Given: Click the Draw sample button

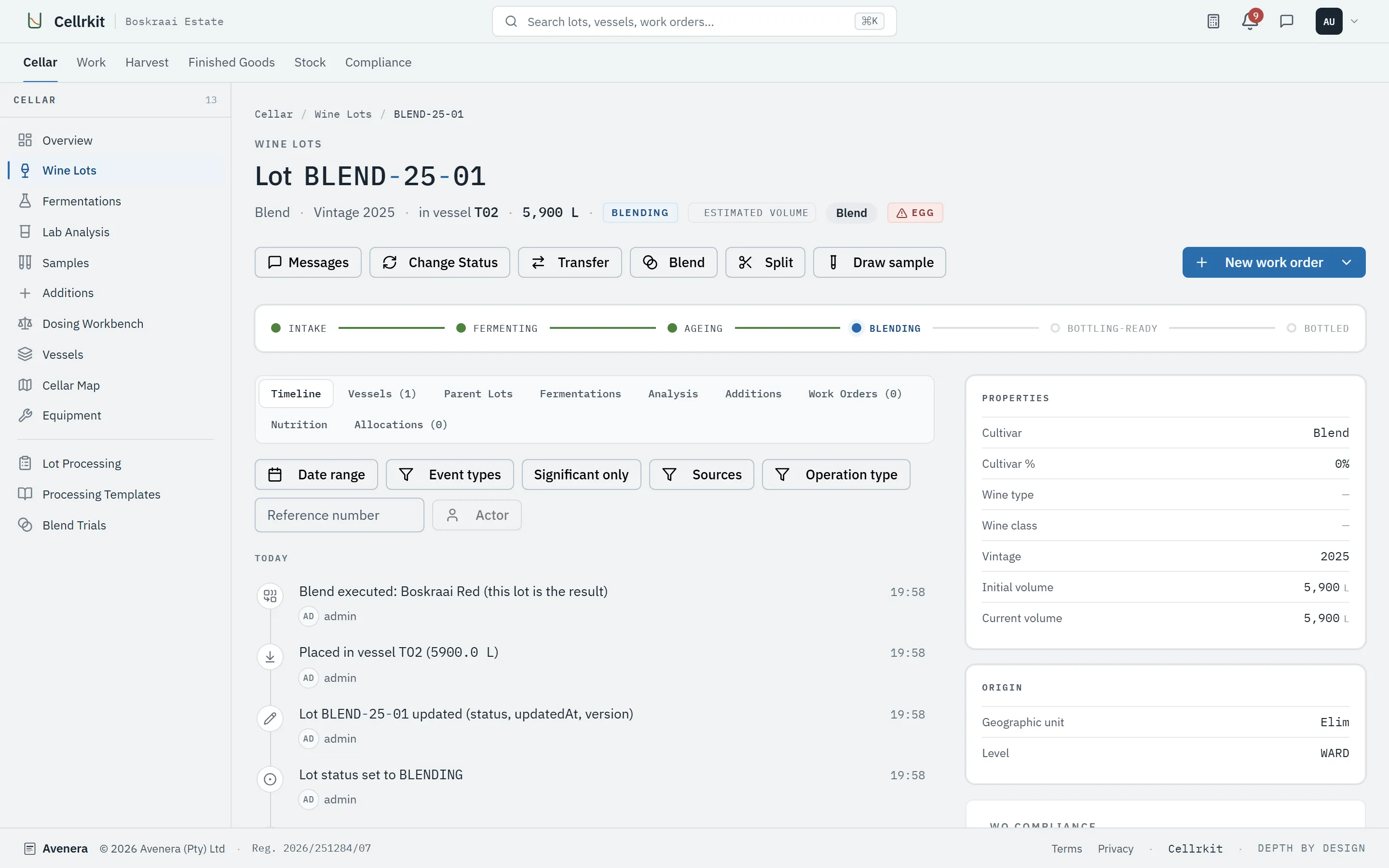Looking at the screenshot, I should point(879,262).
